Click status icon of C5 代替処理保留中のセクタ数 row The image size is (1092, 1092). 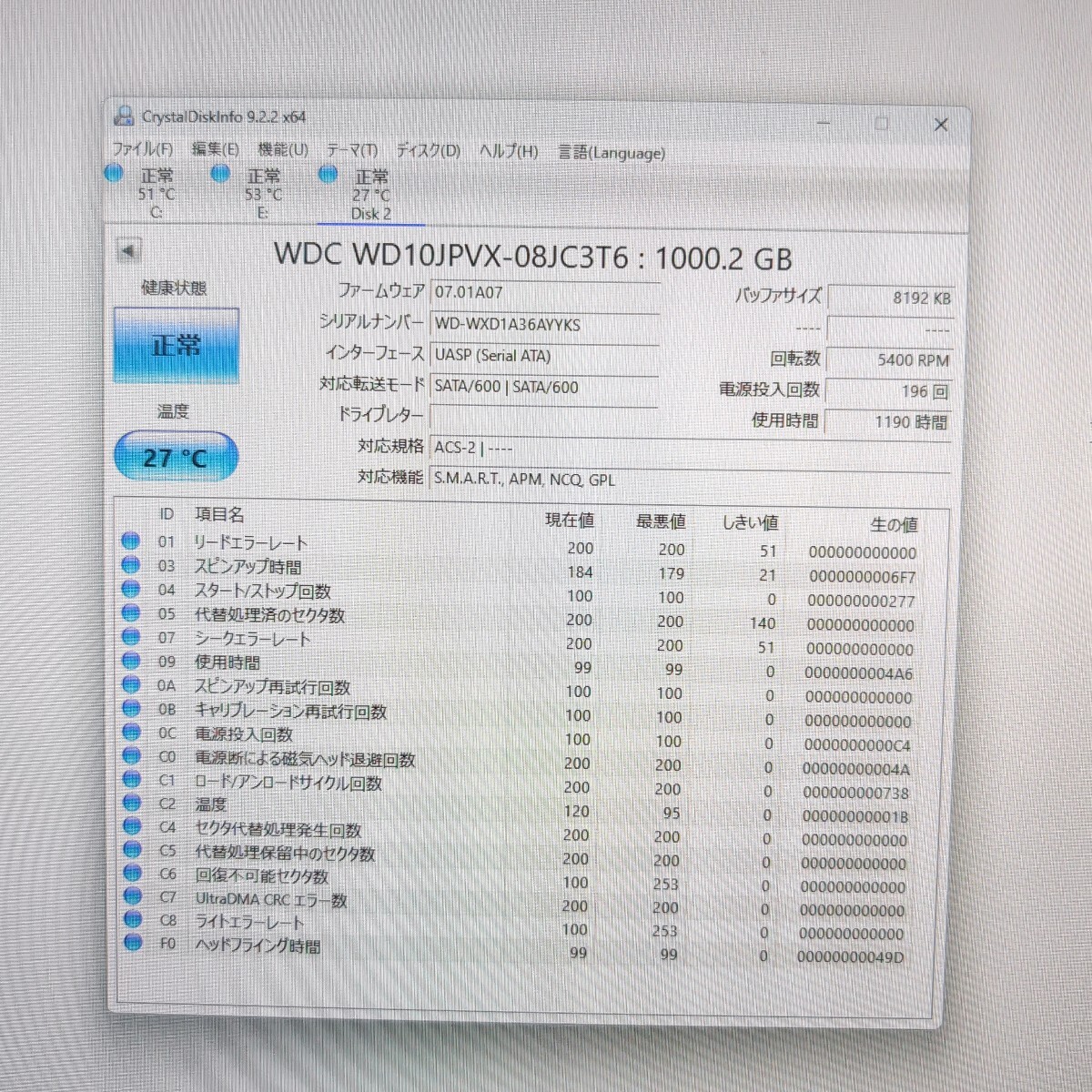[132, 850]
